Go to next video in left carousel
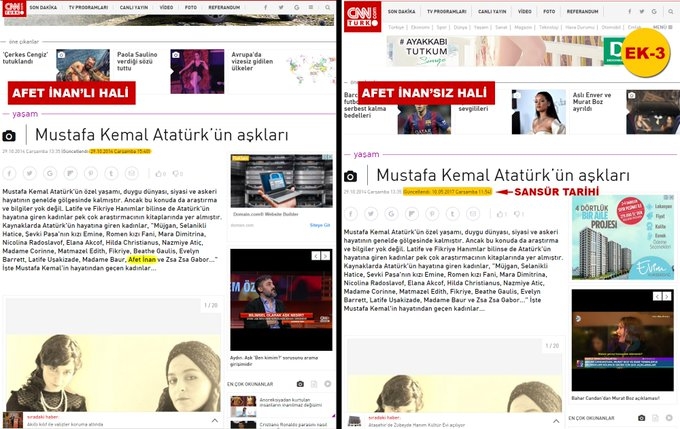 click(325, 256)
